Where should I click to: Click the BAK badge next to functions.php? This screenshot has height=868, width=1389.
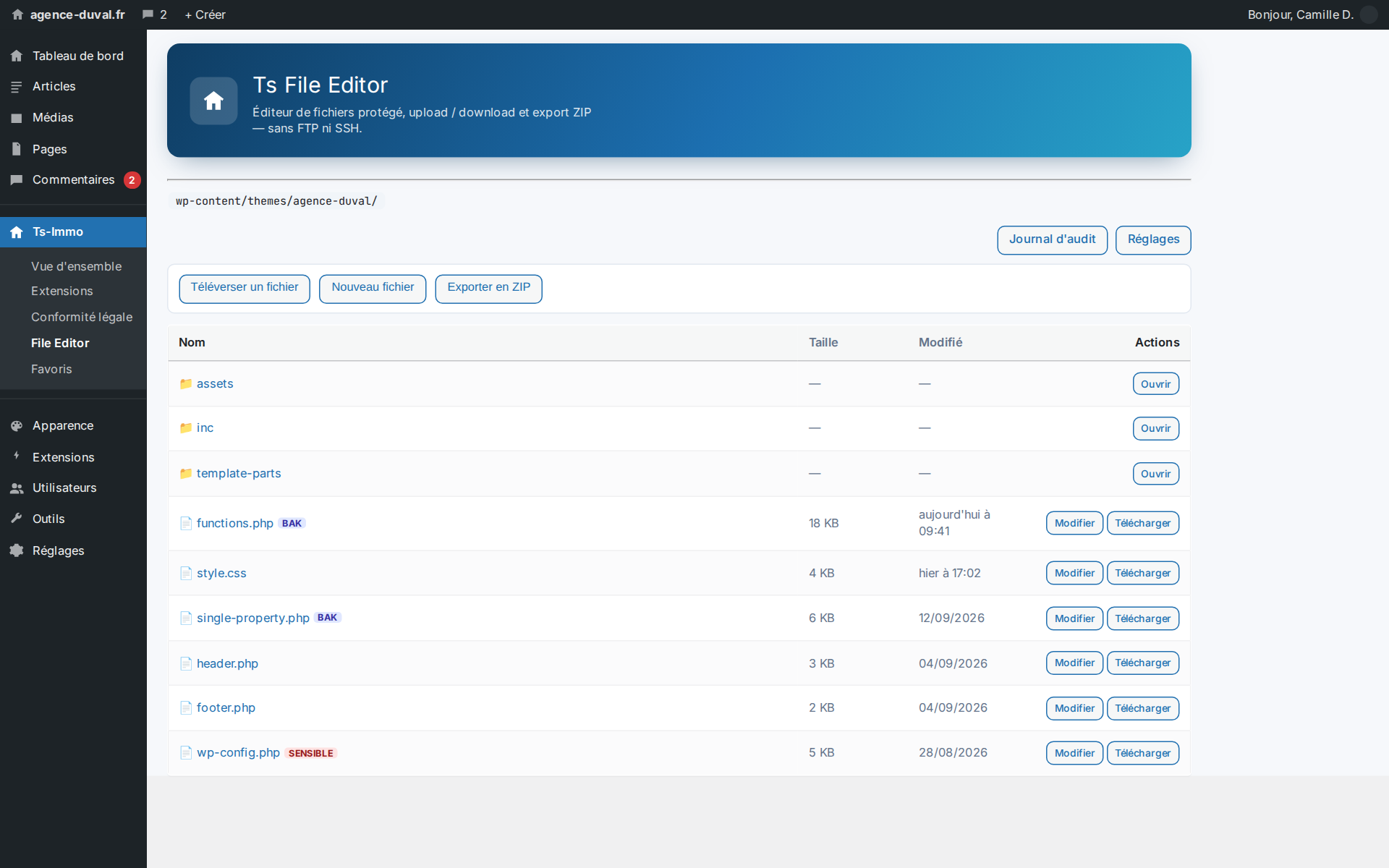292,523
